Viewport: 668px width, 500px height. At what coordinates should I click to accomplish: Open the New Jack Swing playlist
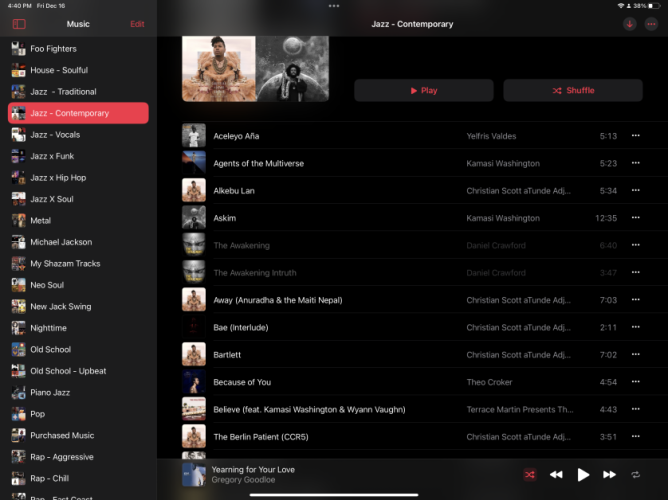tap(78, 306)
